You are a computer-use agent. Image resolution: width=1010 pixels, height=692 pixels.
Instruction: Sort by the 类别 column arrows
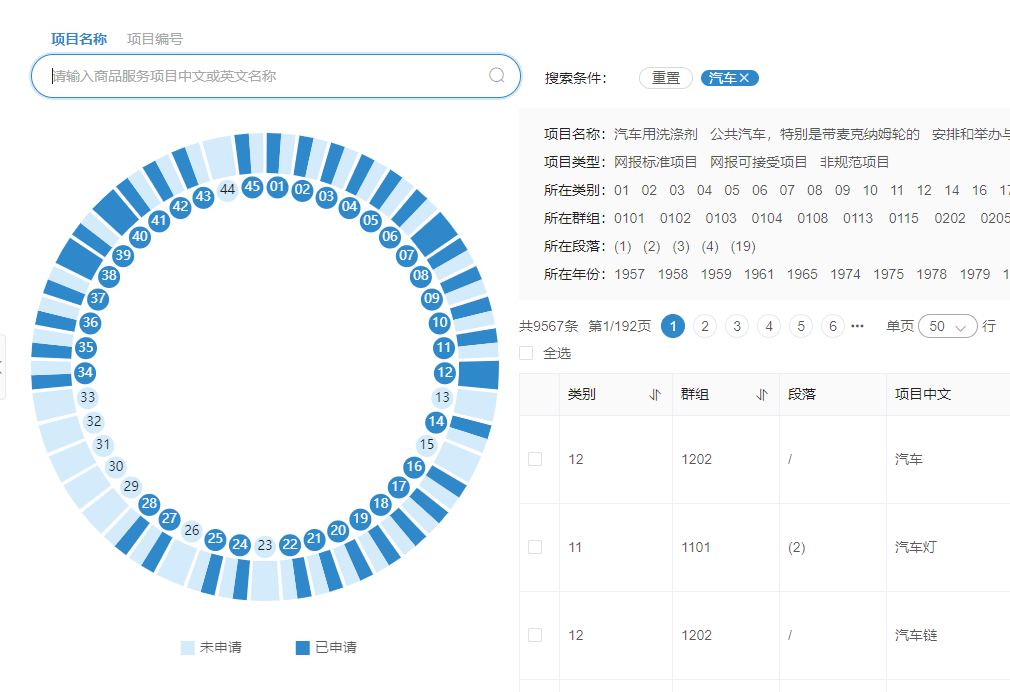(x=655, y=394)
